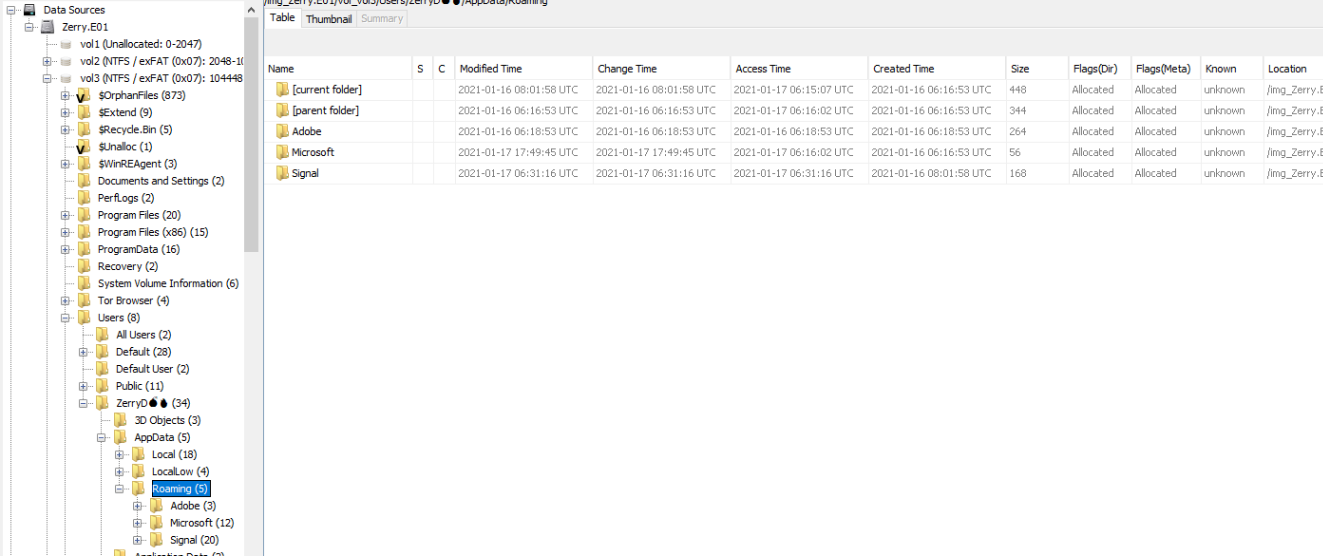Click the Zerry.E01 disk image icon
The image size is (1323, 556).
tap(47, 27)
